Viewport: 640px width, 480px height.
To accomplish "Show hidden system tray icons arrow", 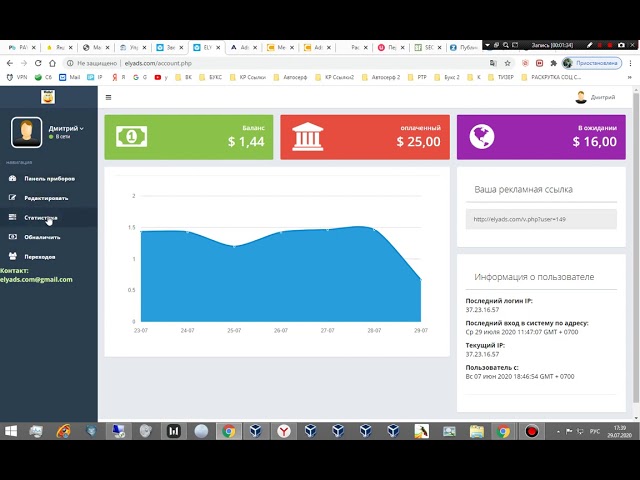I will pos(558,431).
